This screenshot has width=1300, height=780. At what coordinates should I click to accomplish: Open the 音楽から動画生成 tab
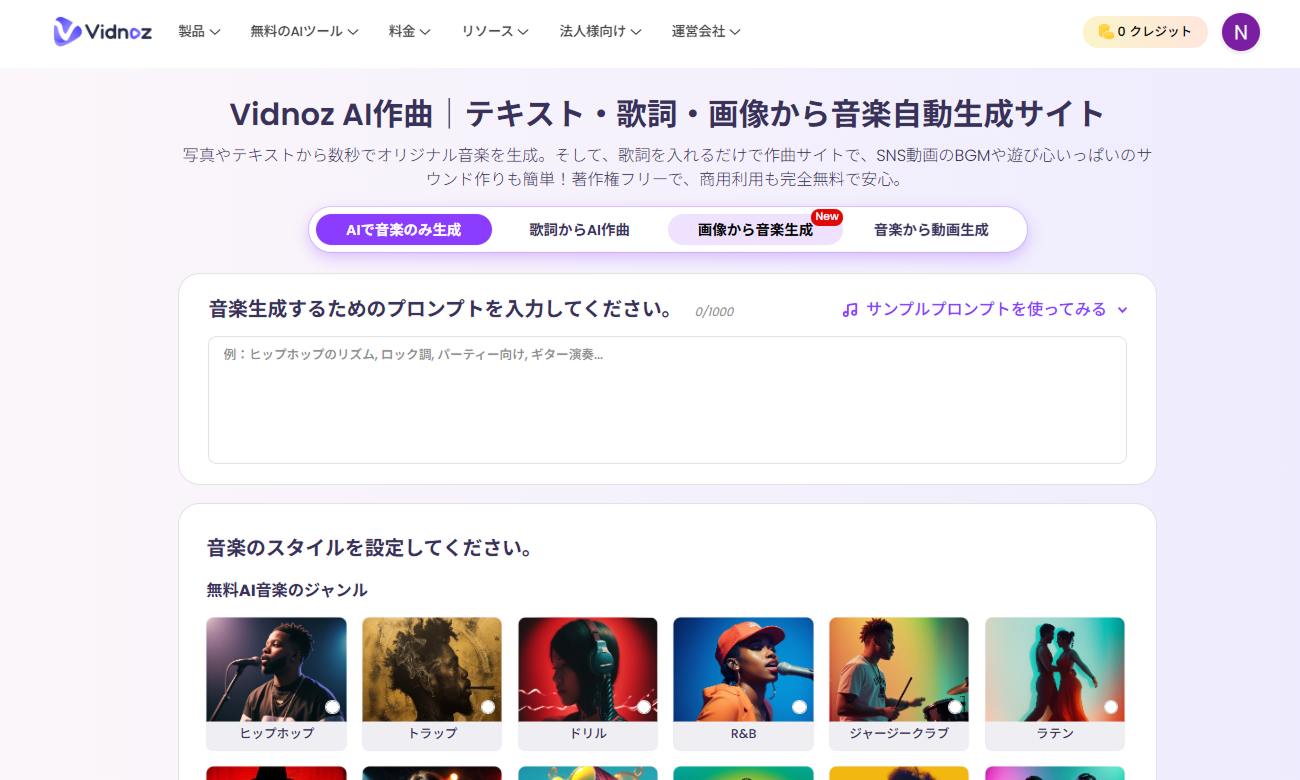[930, 230]
